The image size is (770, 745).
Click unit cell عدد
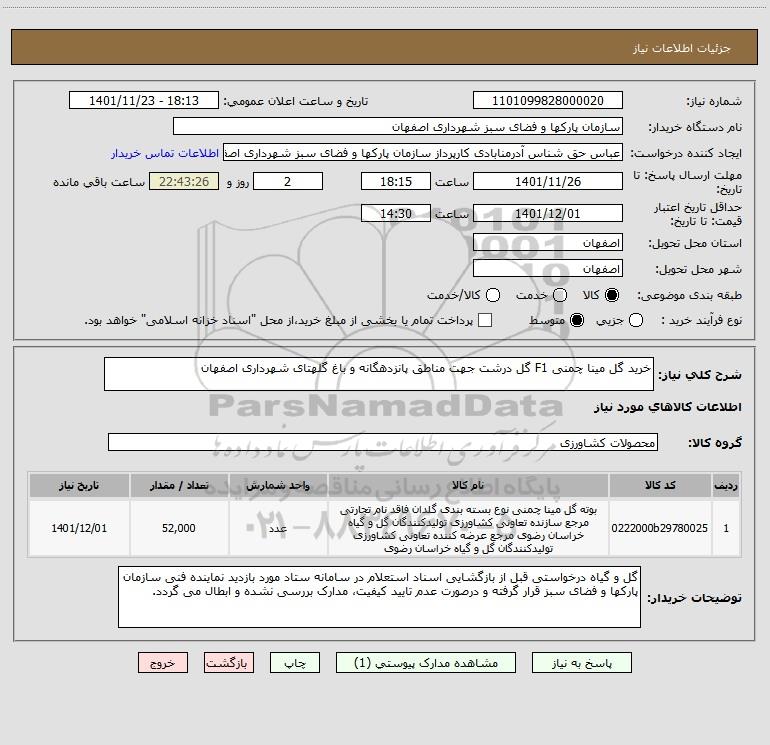[x=278, y=528]
